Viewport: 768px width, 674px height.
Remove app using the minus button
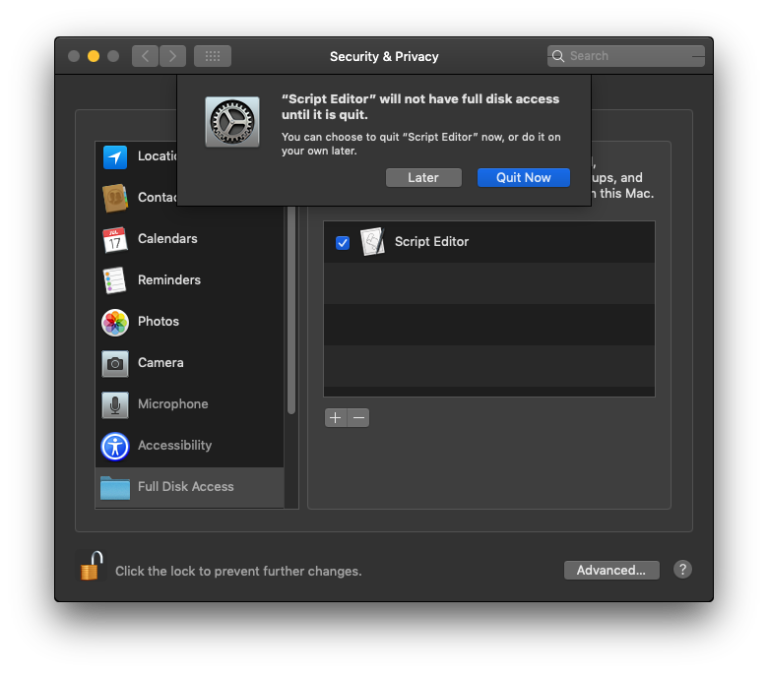pos(358,418)
